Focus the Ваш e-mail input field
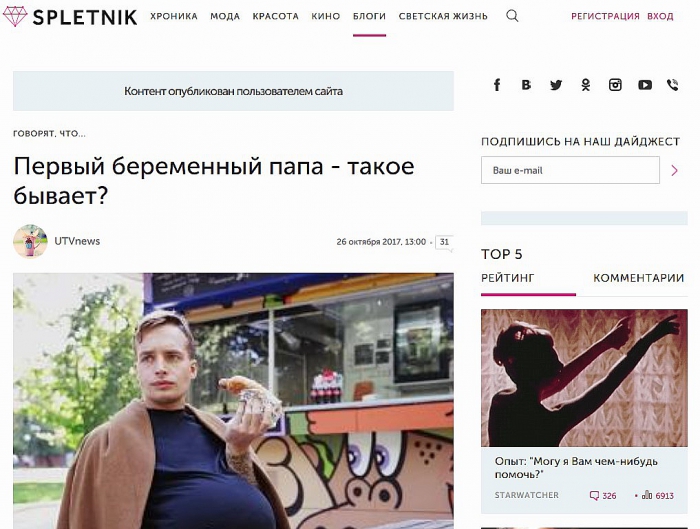Screen dimensions: 700x529 point(570,170)
